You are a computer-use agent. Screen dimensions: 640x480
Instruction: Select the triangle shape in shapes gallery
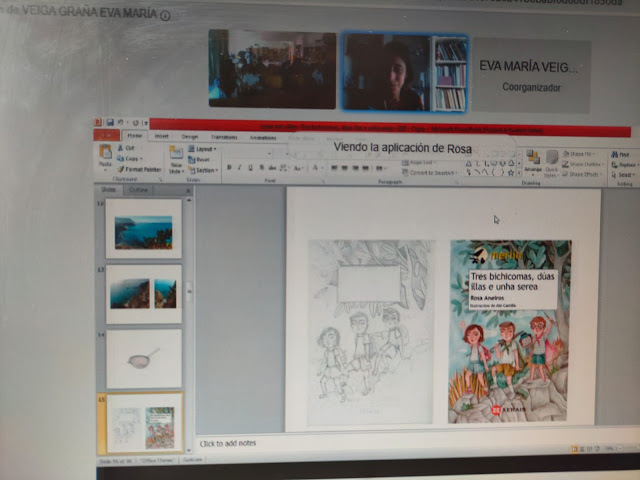pos(469,163)
